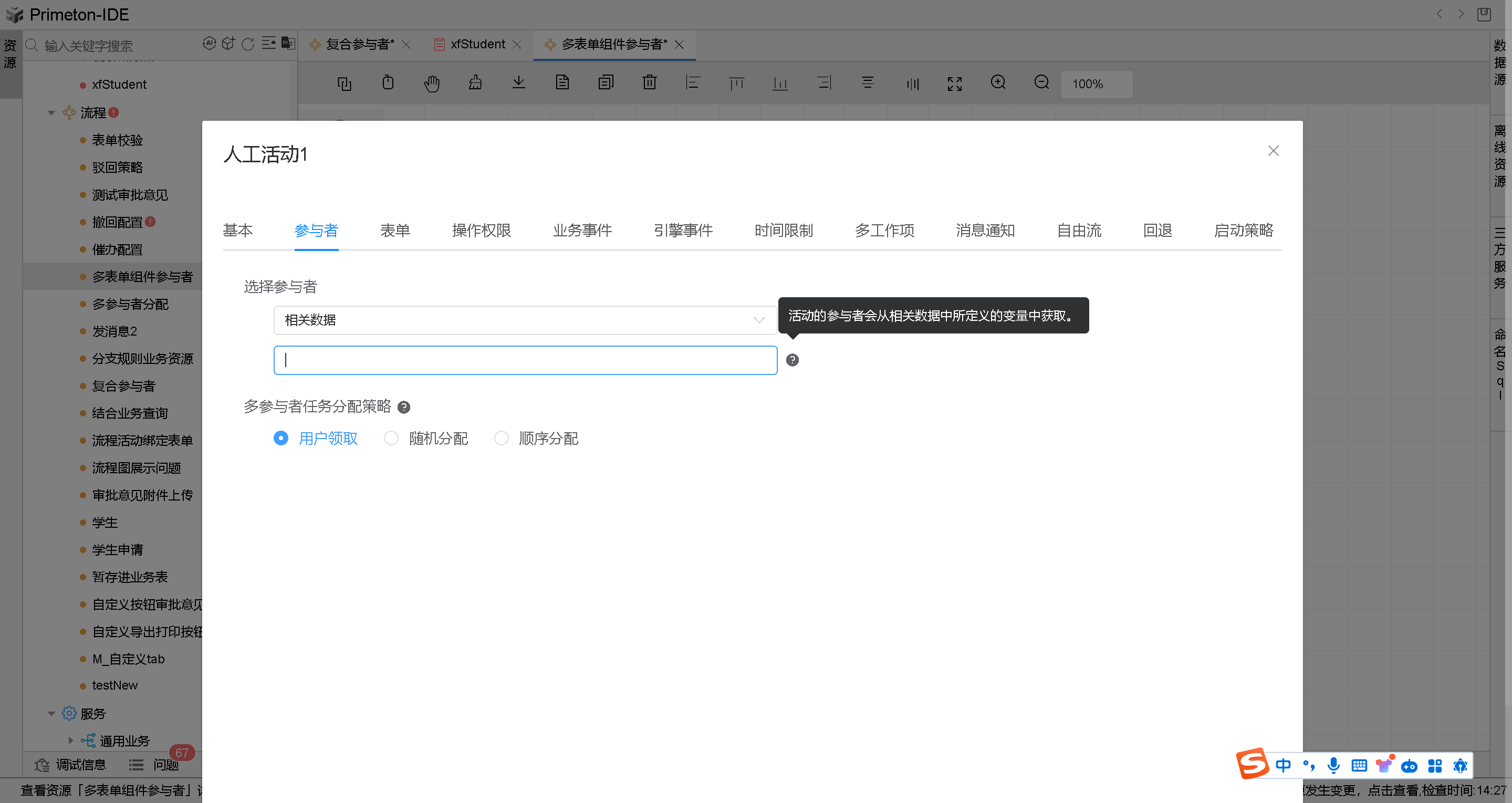The width and height of the screenshot is (1512, 803).
Task: Click the fullscreen expand icon in toolbar
Action: pyautogui.click(x=954, y=84)
